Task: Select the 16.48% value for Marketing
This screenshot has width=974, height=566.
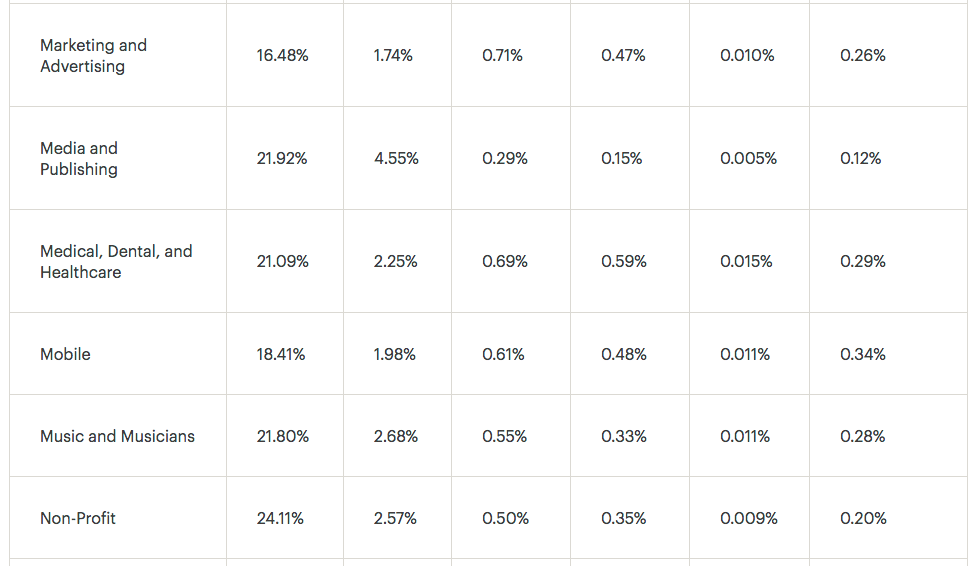Action: (283, 55)
